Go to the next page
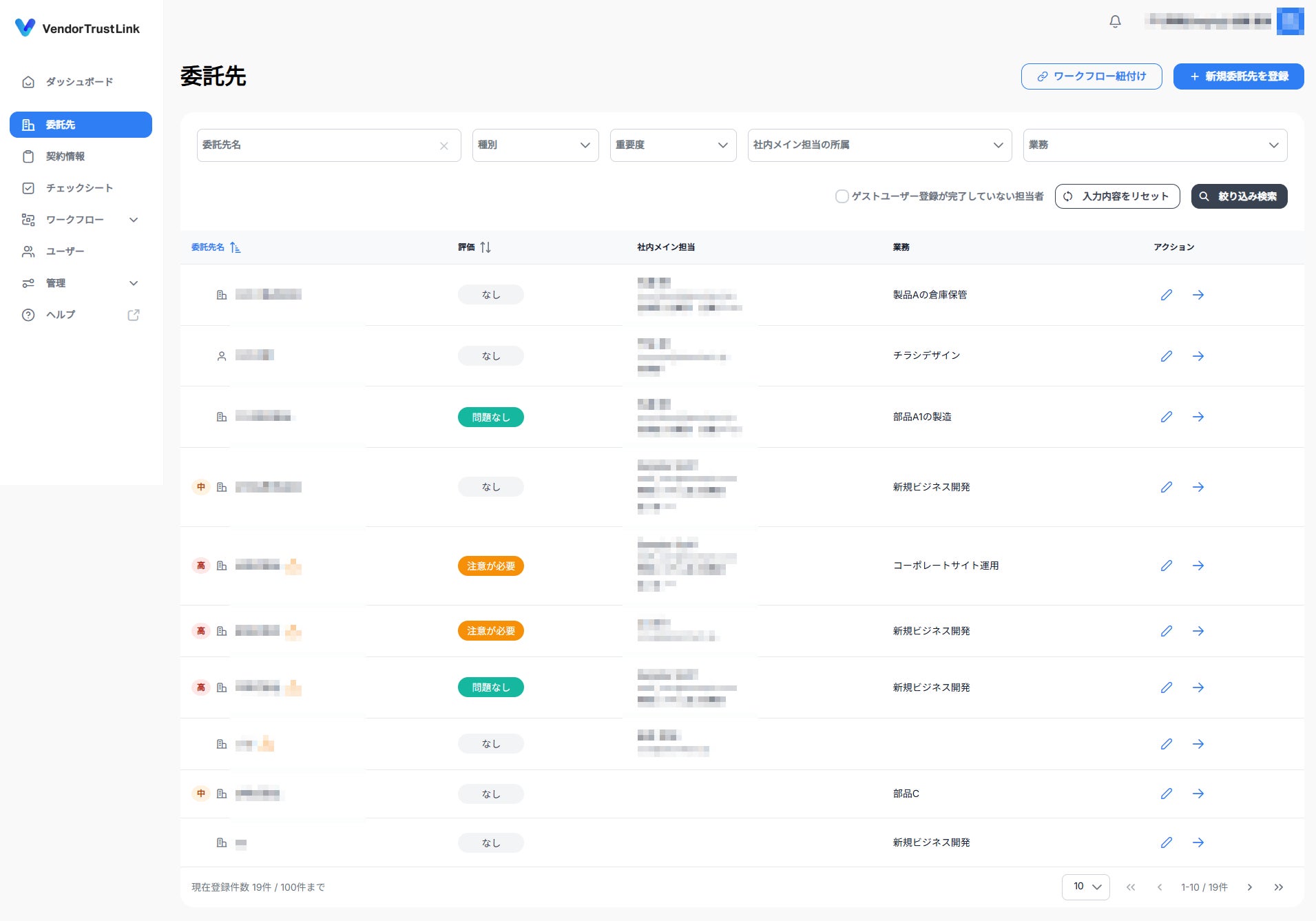The height and width of the screenshot is (921, 1316). (x=1249, y=887)
